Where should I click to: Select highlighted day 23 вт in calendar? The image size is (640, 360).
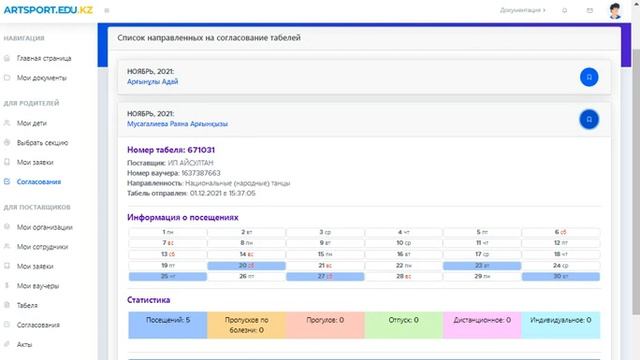482,266
